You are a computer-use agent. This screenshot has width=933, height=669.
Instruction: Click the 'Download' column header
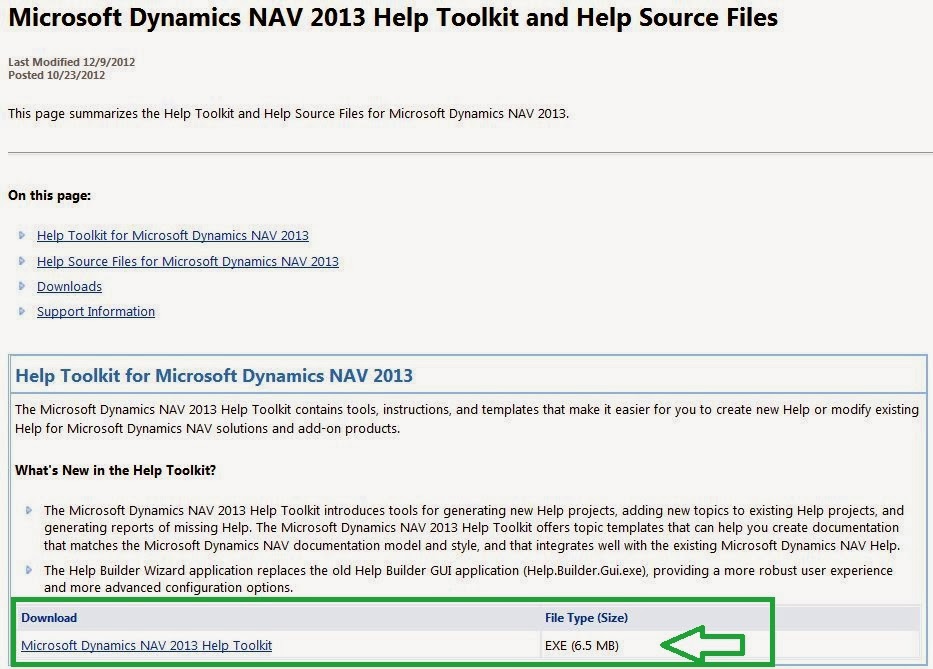[x=49, y=618]
